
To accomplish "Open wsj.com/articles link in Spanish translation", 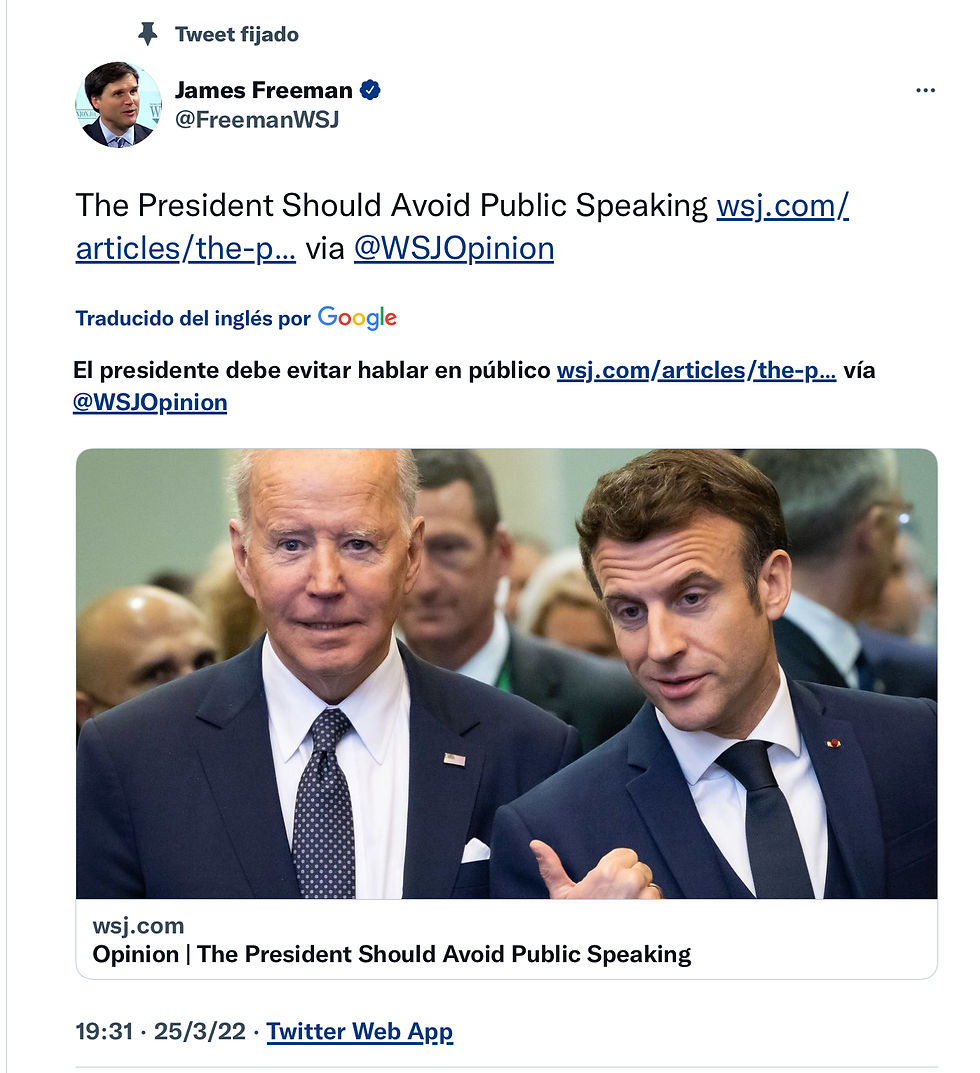I will click(x=696, y=370).
